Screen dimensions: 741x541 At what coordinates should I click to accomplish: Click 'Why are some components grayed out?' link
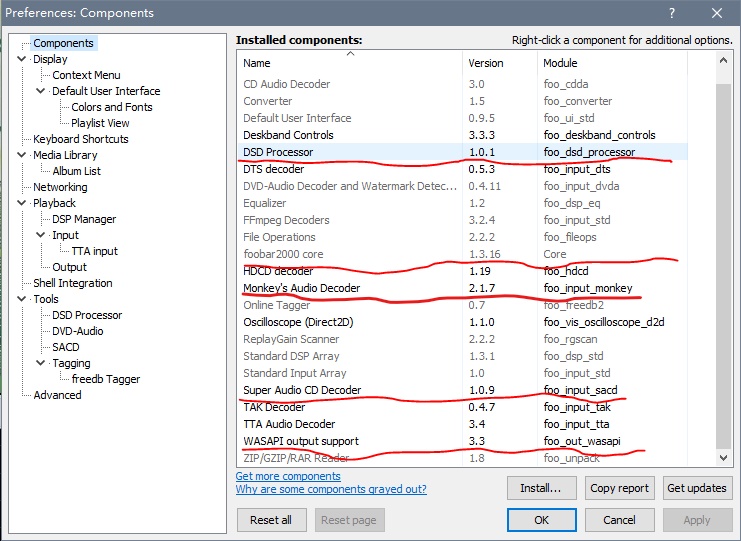coord(331,489)
